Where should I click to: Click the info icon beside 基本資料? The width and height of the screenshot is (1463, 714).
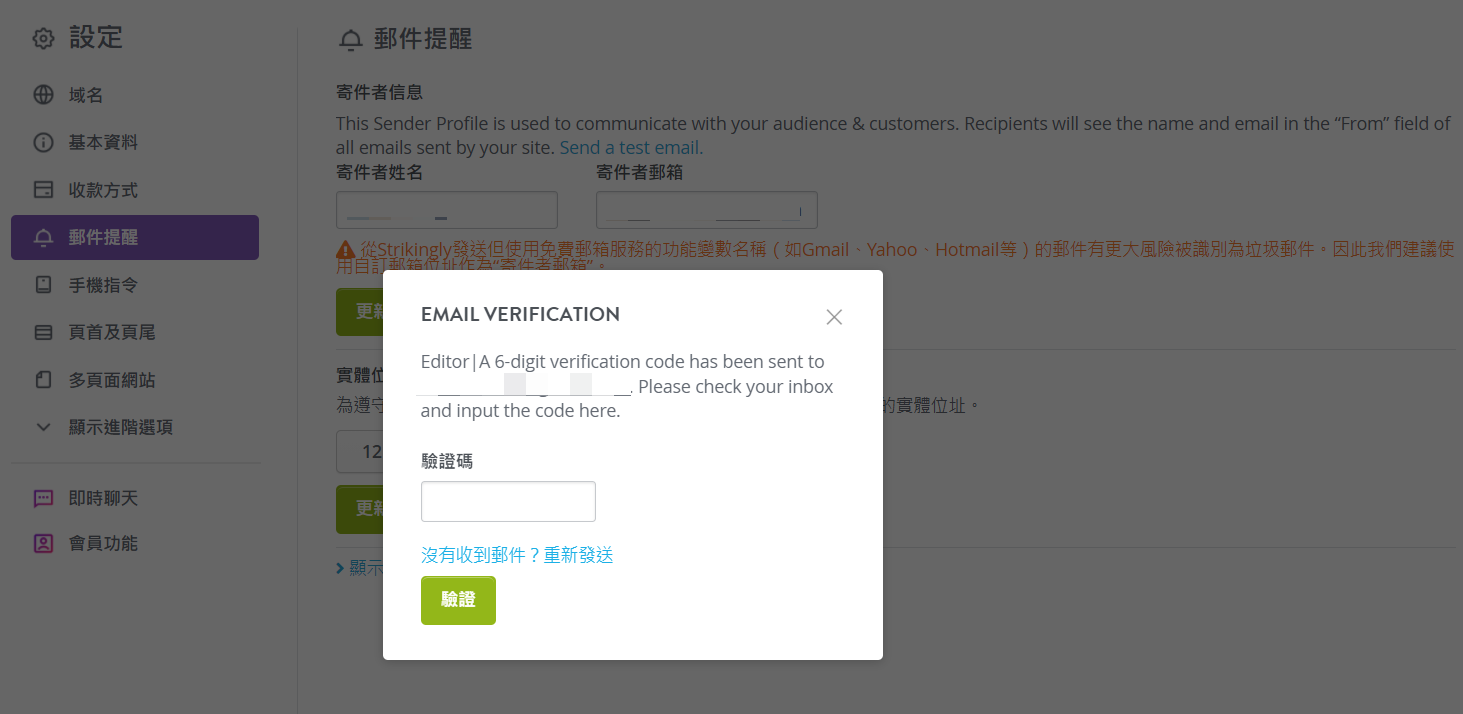coord(43,142)
